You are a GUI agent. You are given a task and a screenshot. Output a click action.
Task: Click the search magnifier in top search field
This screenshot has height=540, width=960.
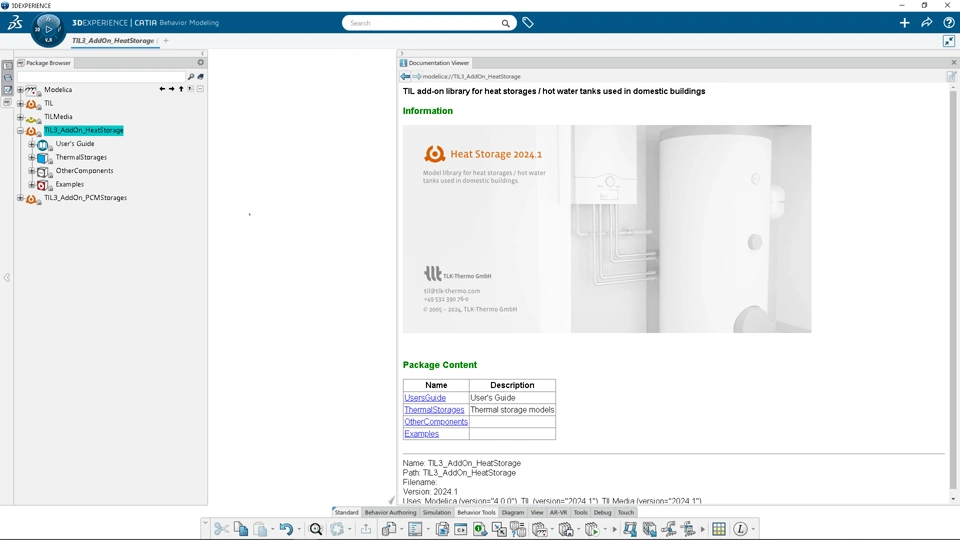pyautogui.click(x=506, y=23)
